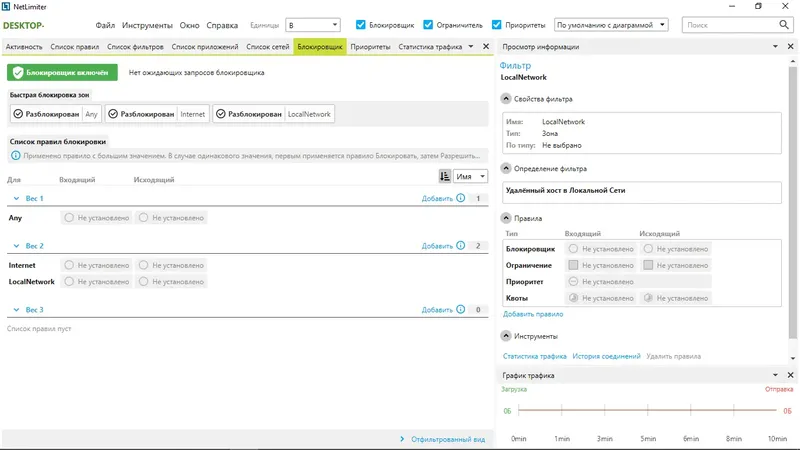Collapse the Инструменты section

[506, 336]
